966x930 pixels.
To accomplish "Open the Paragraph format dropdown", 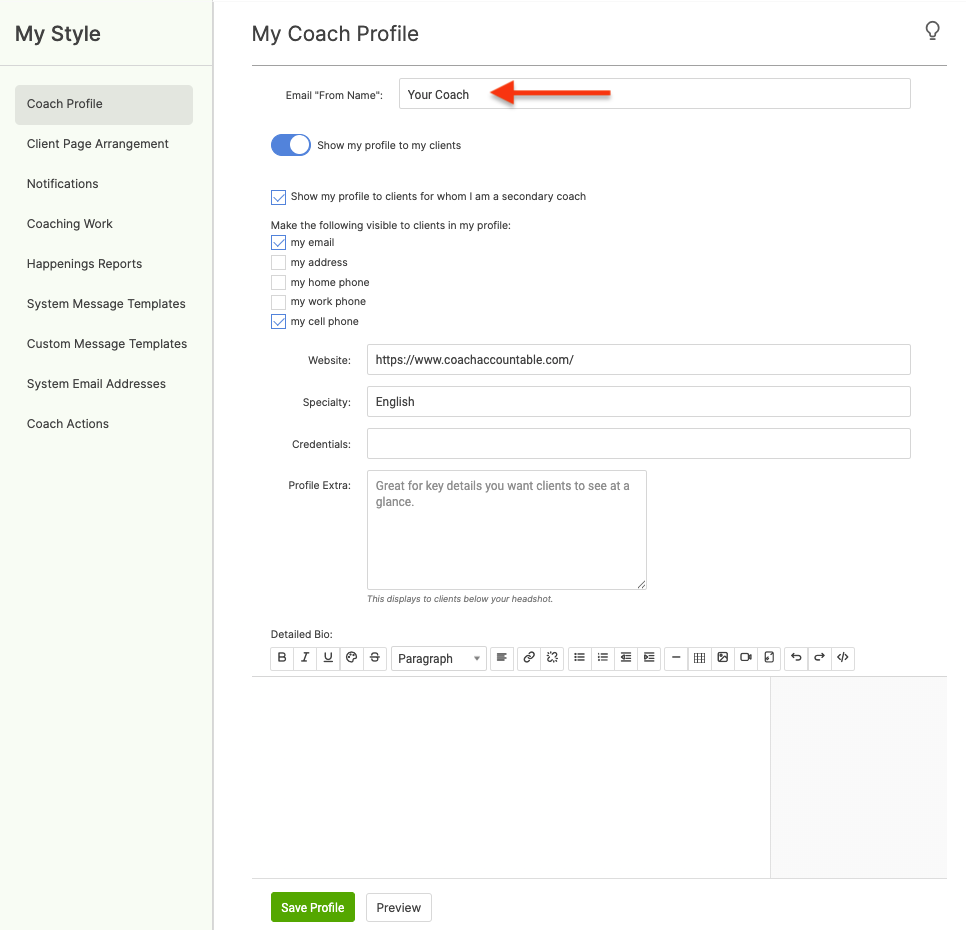I will pyautogui.click(x=438, y=658).
